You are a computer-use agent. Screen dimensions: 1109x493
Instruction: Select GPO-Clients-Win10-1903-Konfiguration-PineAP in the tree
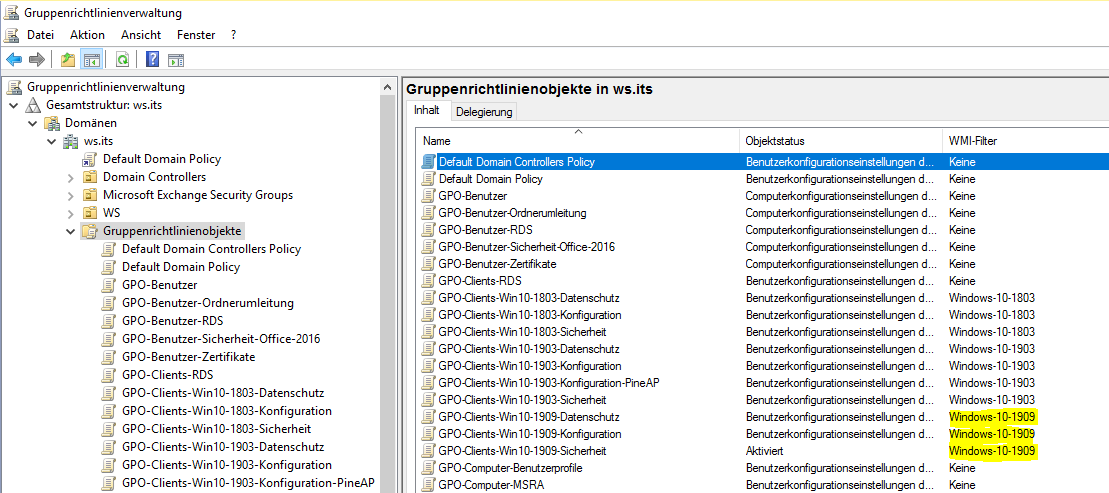pyautogui.click(x=248, y=483)
